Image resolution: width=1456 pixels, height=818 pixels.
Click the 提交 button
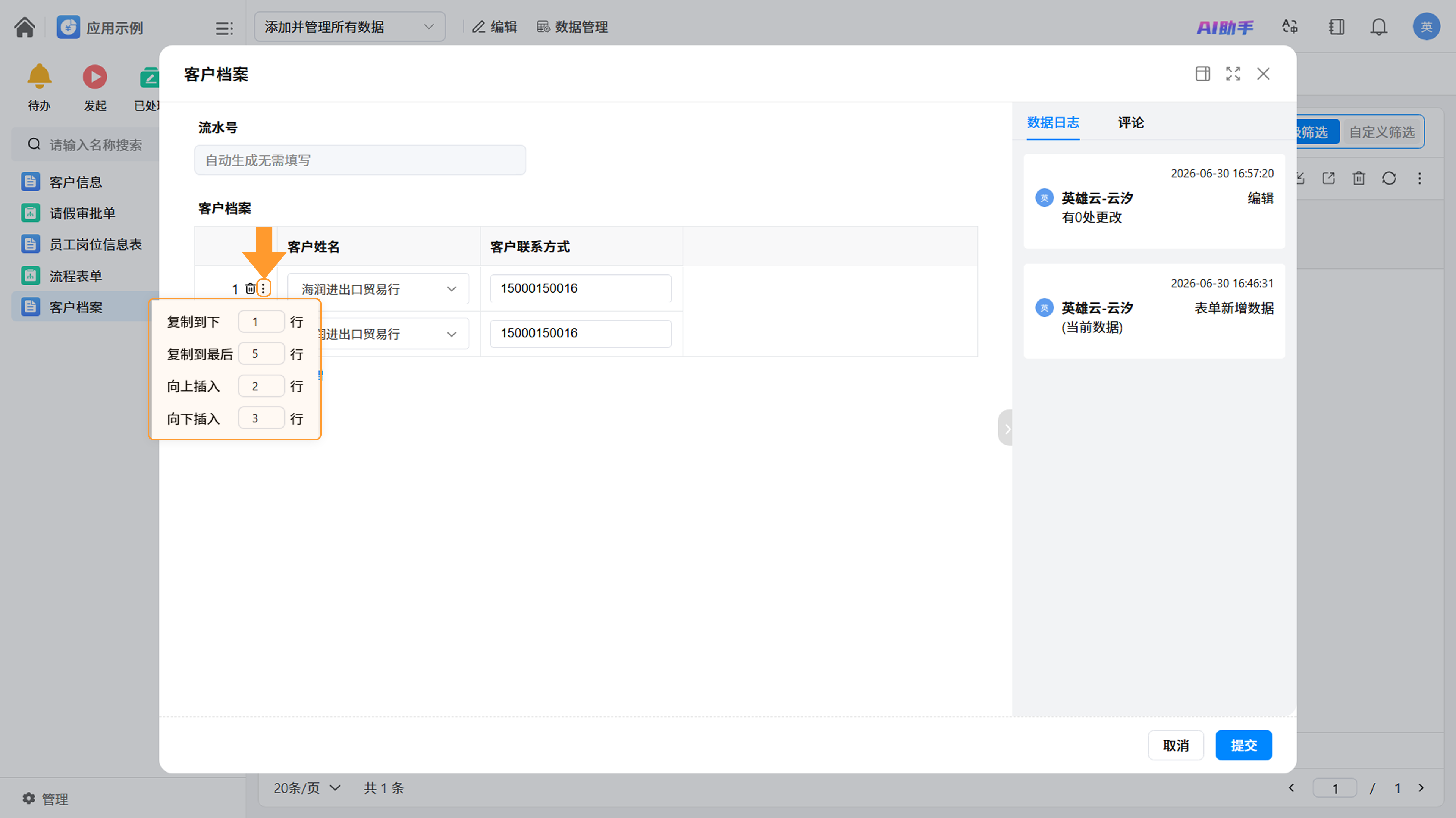[1244, 745]
